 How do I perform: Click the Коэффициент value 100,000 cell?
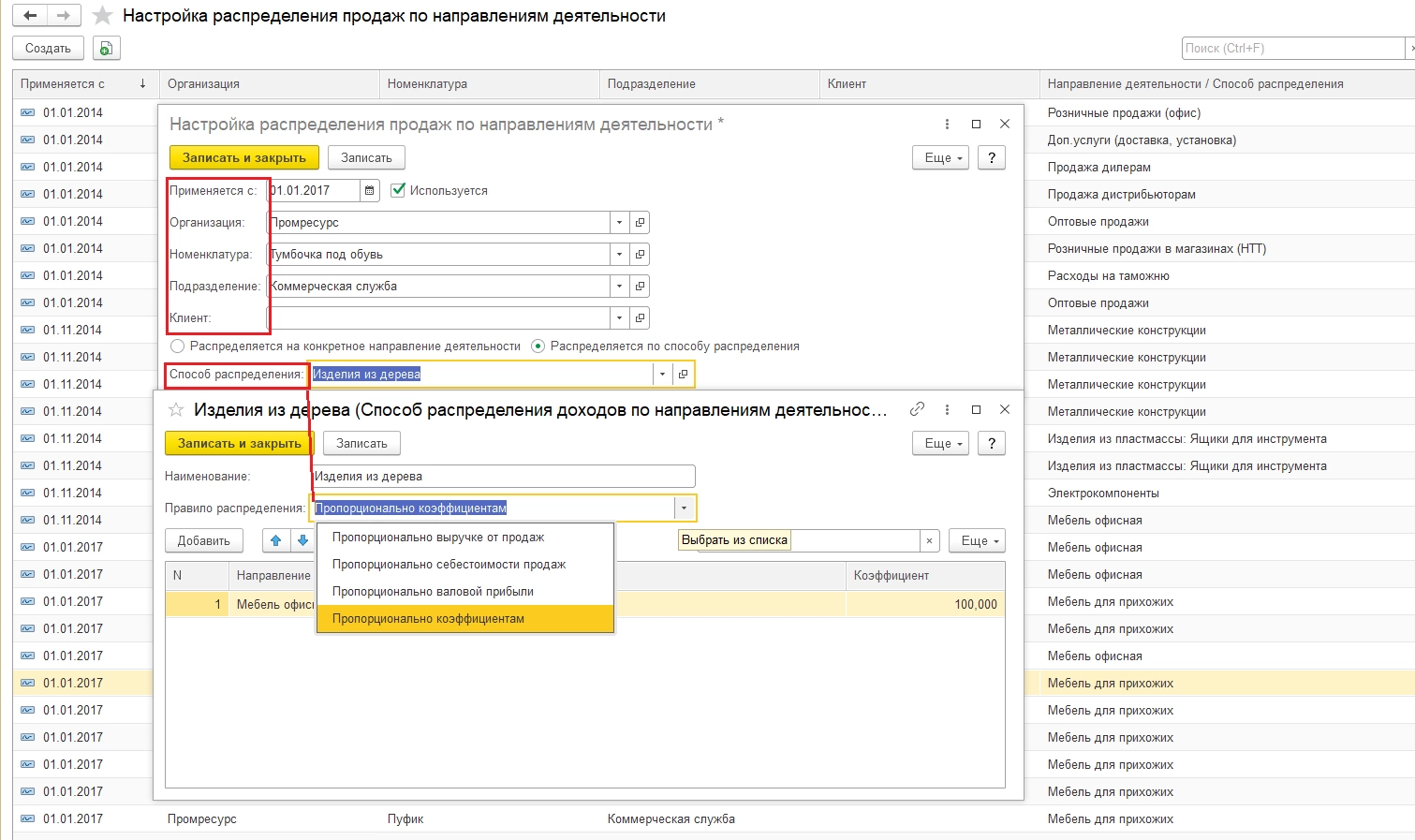(925, 605)
